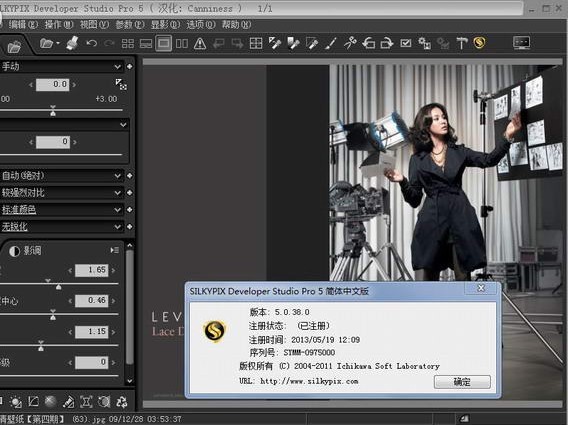Toggle side-by-side compare view
Screen dimensions: 568x425
coord(181,43)
